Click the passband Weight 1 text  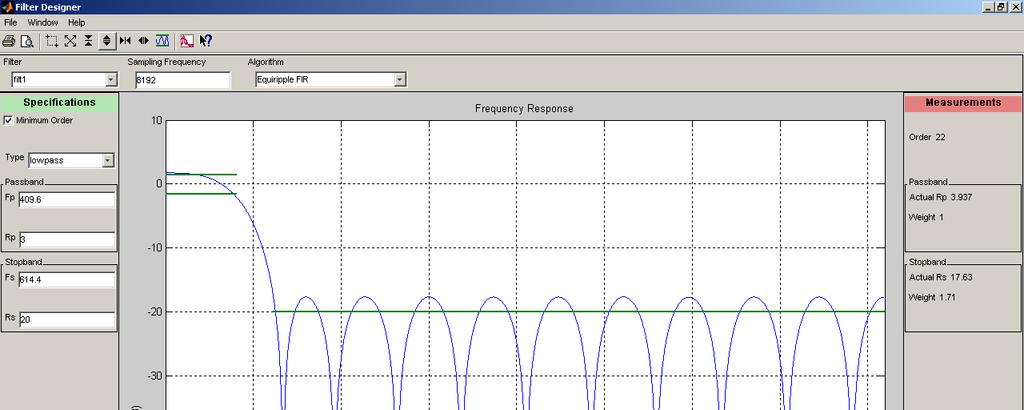[926, 217]
